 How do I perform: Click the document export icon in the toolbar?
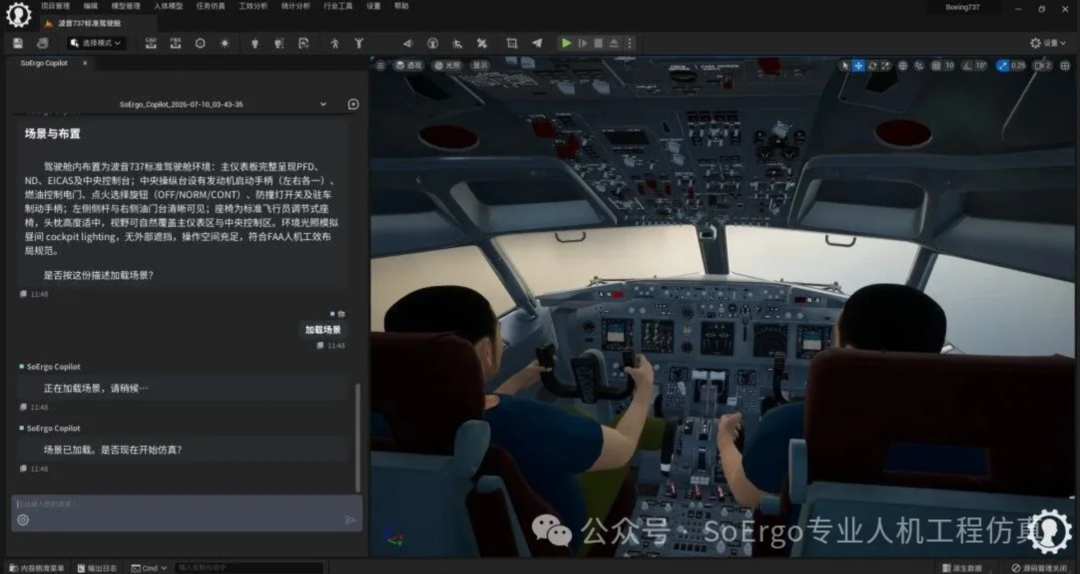[x=304, y=43]
